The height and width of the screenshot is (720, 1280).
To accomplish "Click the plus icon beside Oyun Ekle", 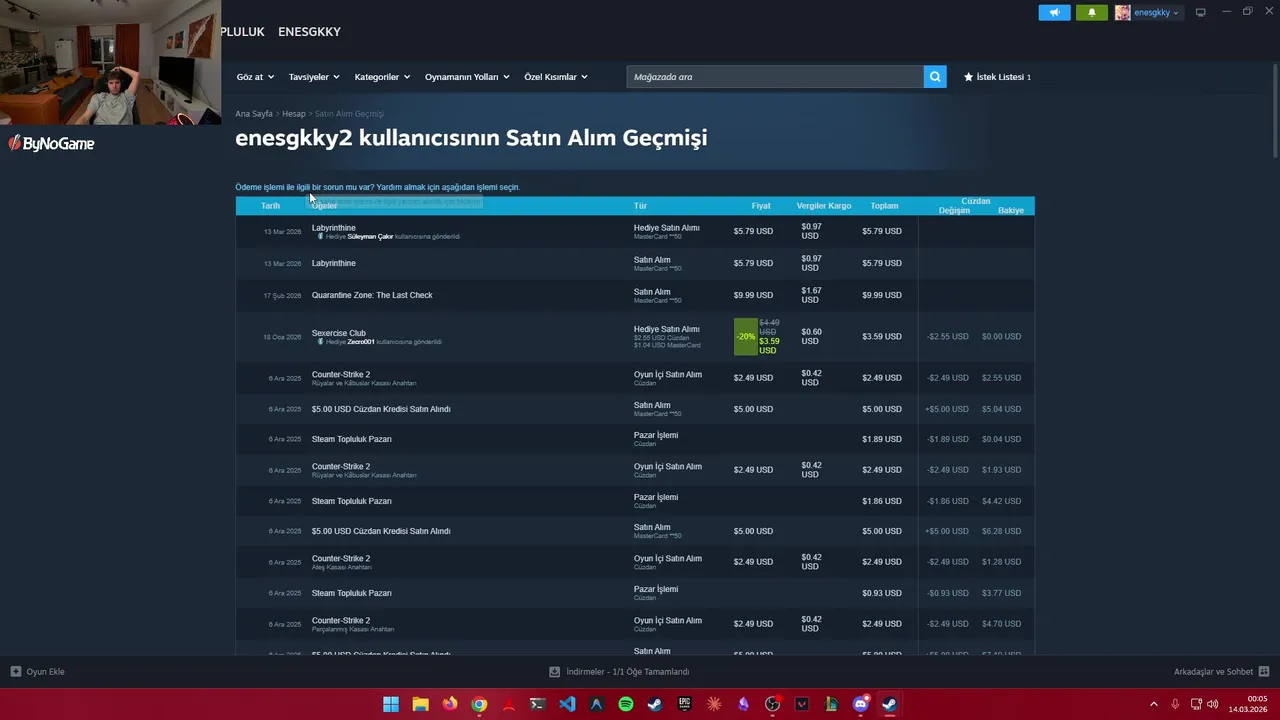I will (x=16, y=672).
